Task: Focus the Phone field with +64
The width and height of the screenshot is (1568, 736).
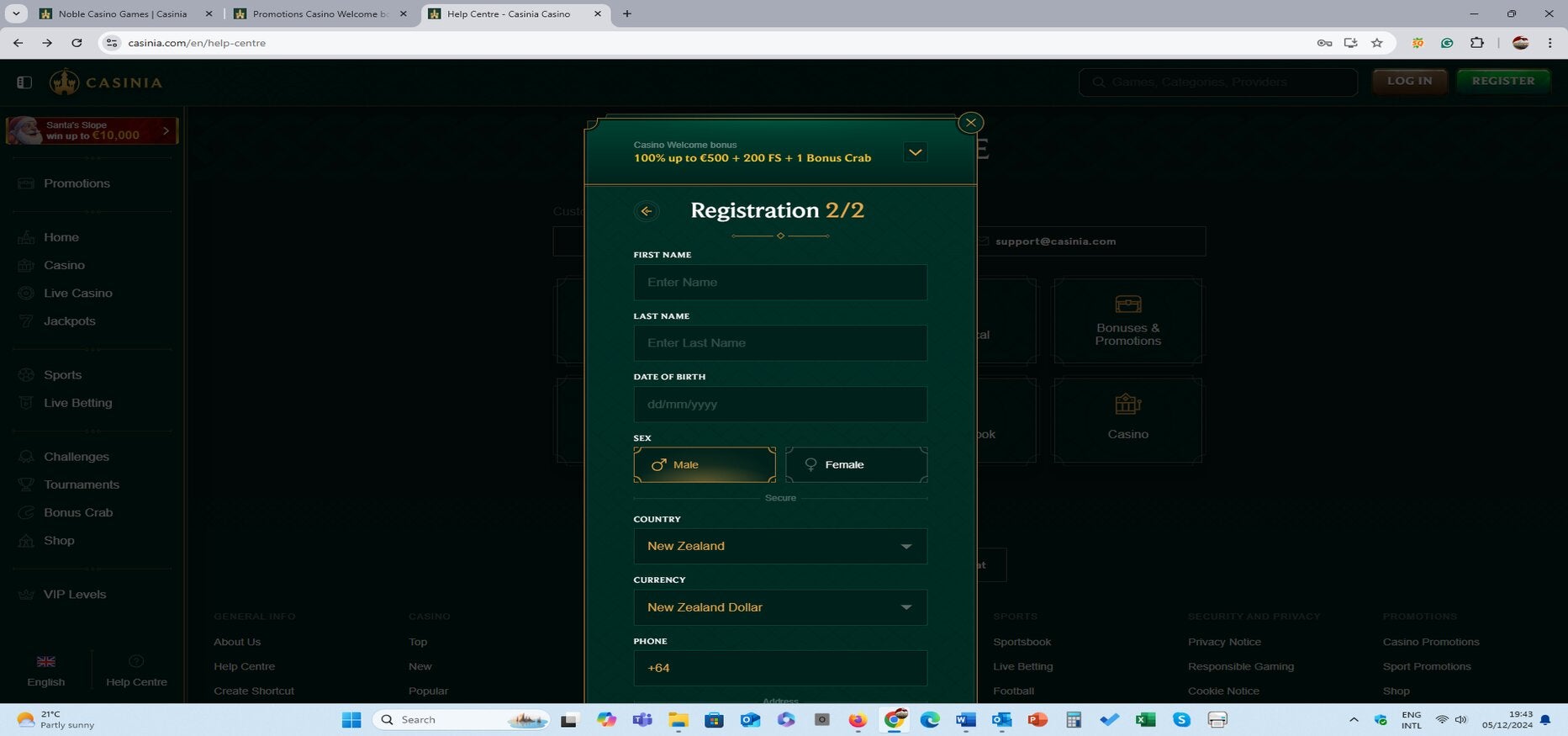Action: click(x=780, y=668)
